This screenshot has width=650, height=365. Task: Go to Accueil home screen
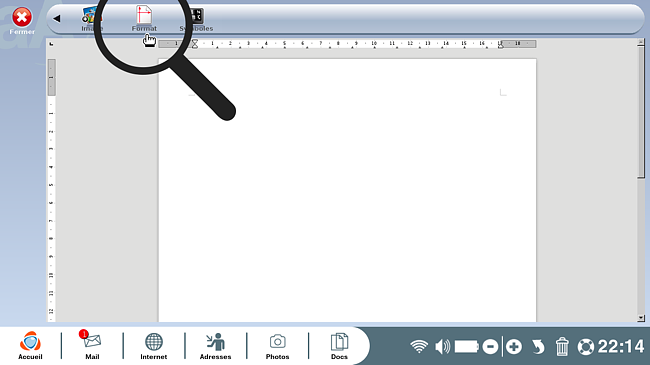pos(30,345)
